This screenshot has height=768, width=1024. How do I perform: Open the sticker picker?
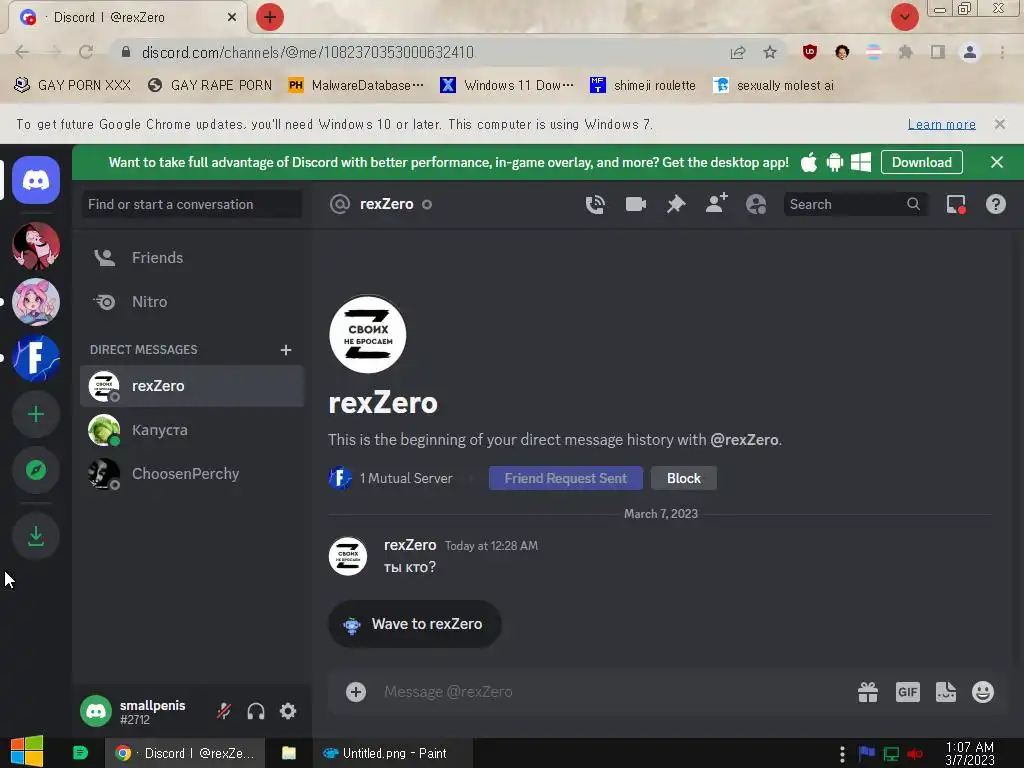click(946, 692)
